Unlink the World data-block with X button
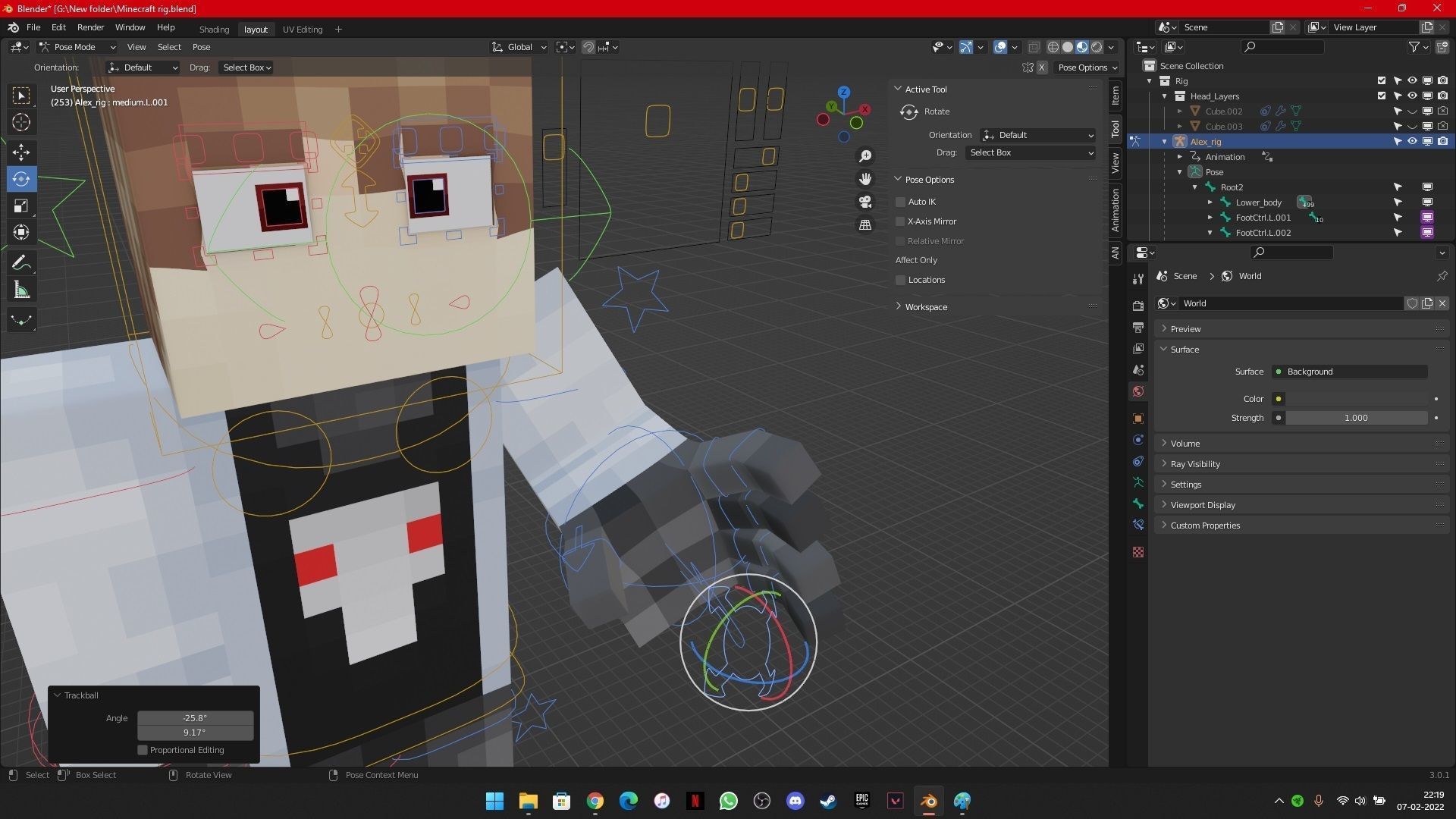This screenshot has width=1456, height=819. [x=1442, y=303]
